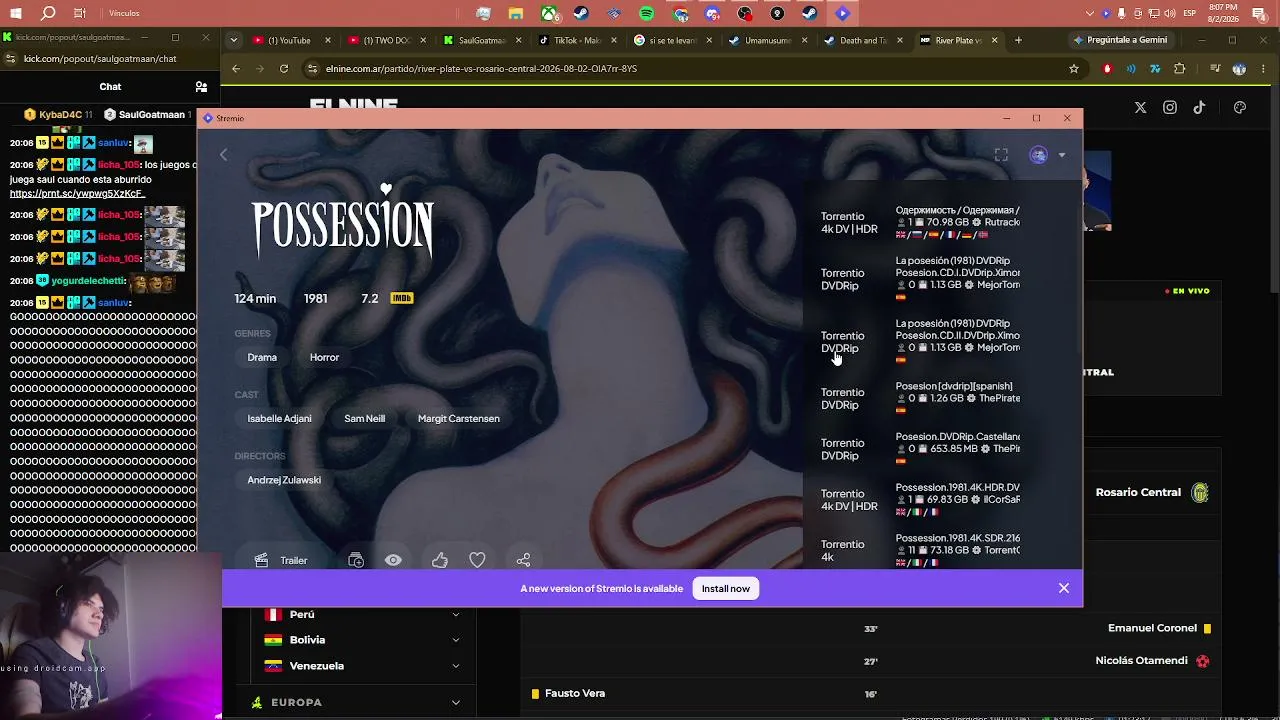The image size is (1280, 720).
Task: Open director Andrzej Zulawski
Action: pyautogui.click(x=284, y=480)
